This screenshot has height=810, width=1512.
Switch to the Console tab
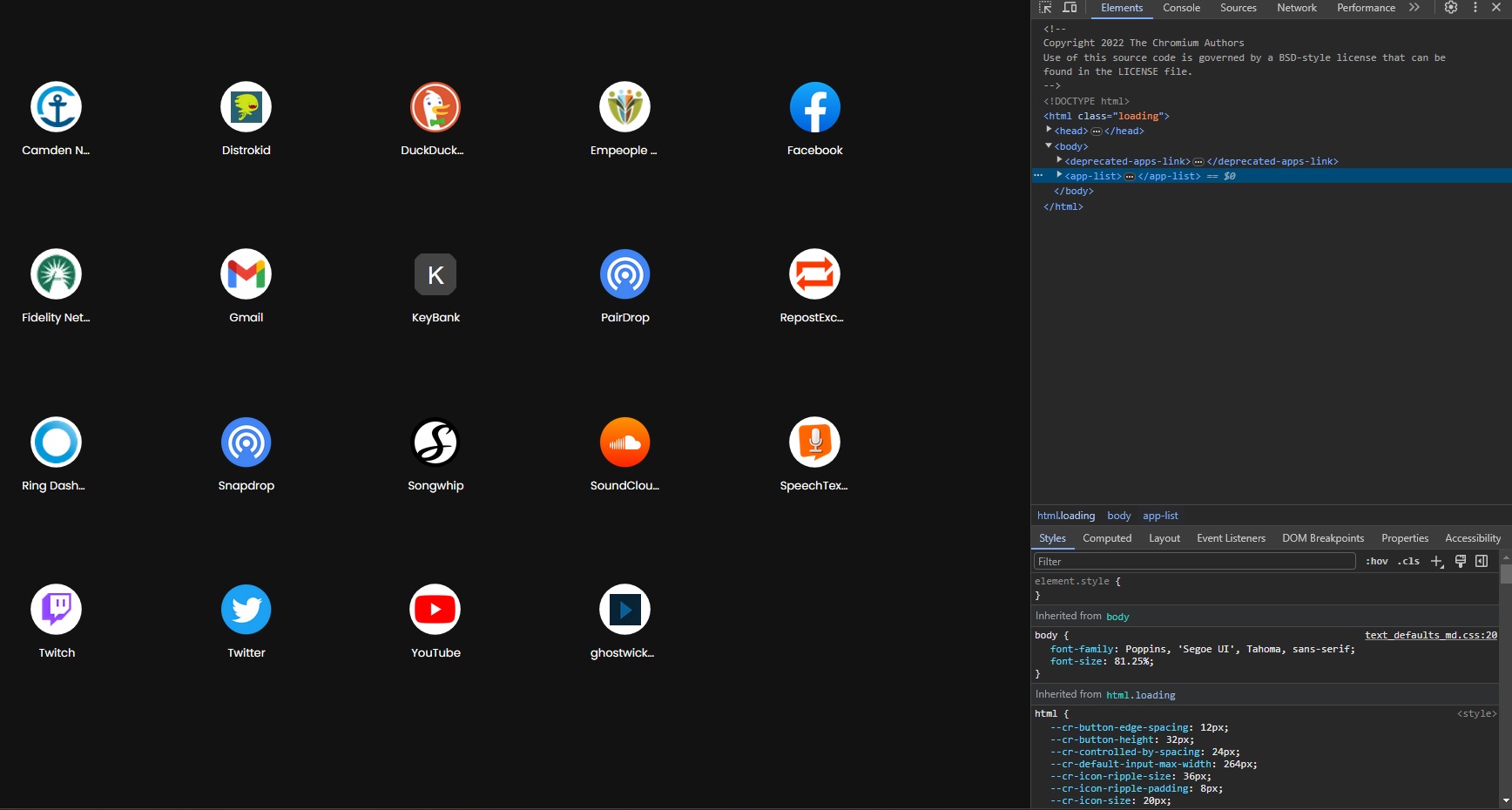[1181, 8]
